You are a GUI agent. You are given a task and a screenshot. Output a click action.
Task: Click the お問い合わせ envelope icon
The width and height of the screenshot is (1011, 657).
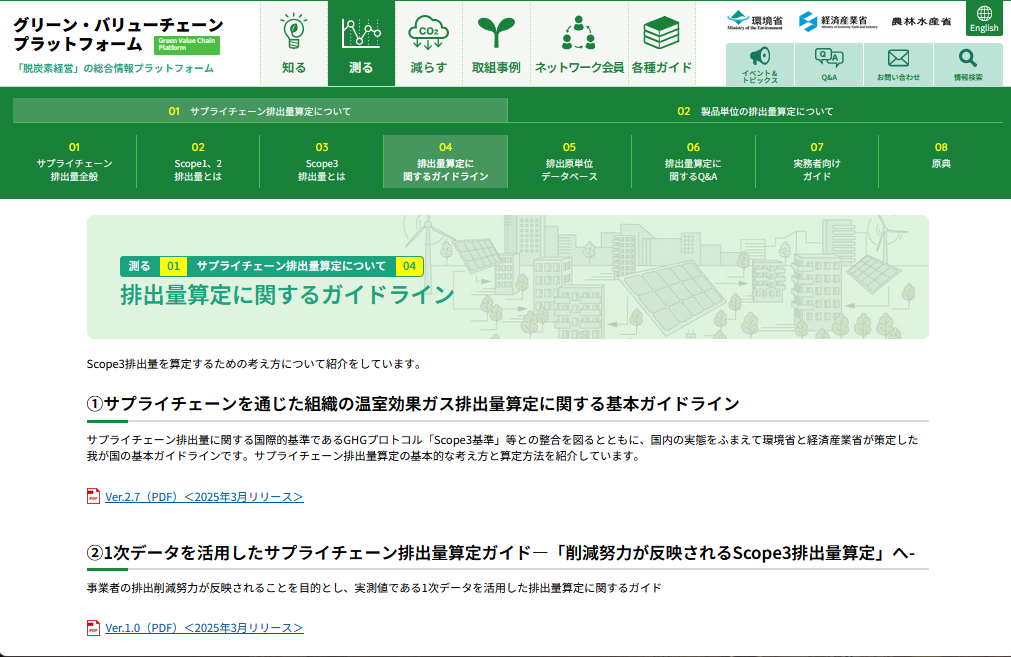pyautogui.click(x=898, y=58)
